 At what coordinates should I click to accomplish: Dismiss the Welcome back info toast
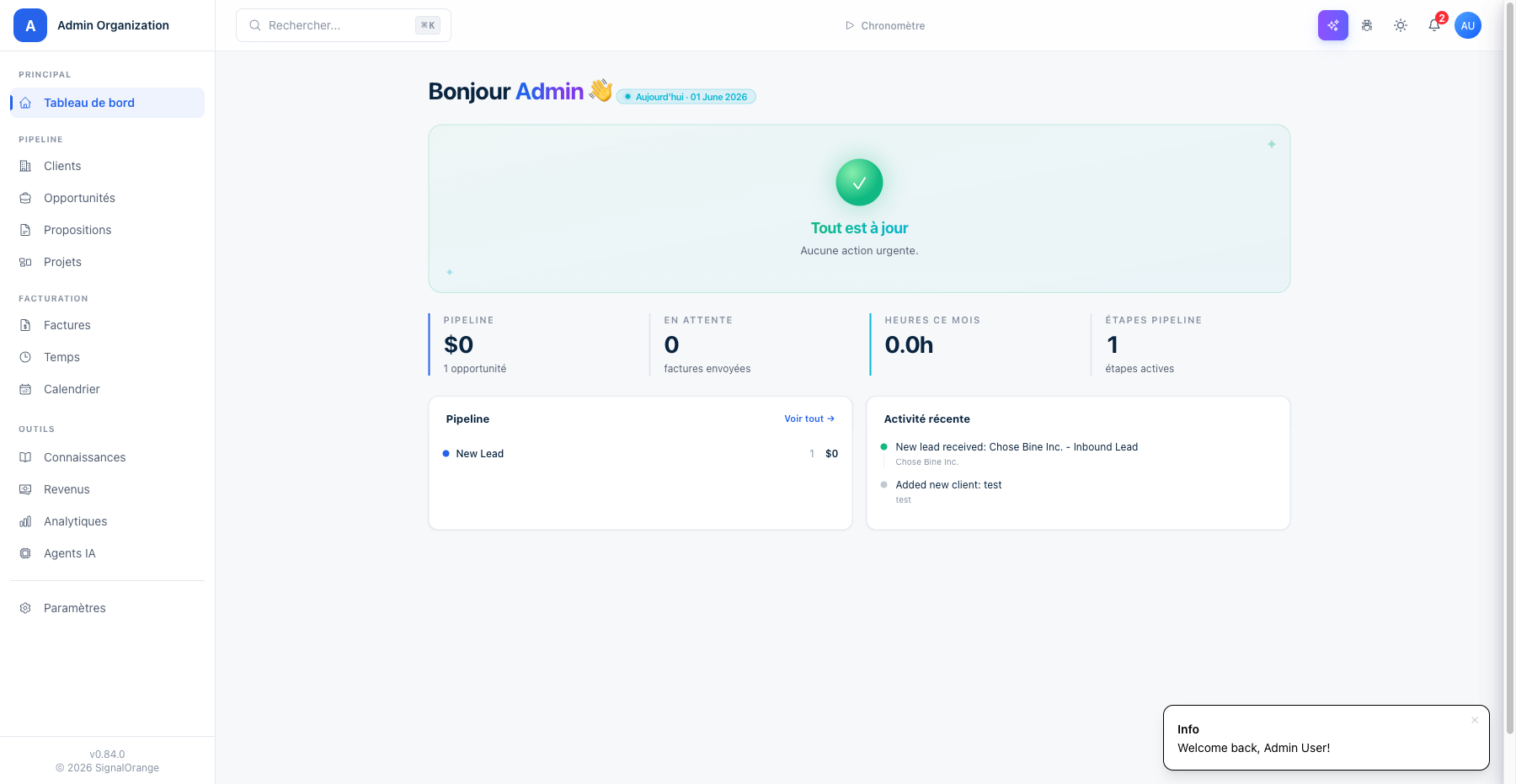[x=1475, y=720]
